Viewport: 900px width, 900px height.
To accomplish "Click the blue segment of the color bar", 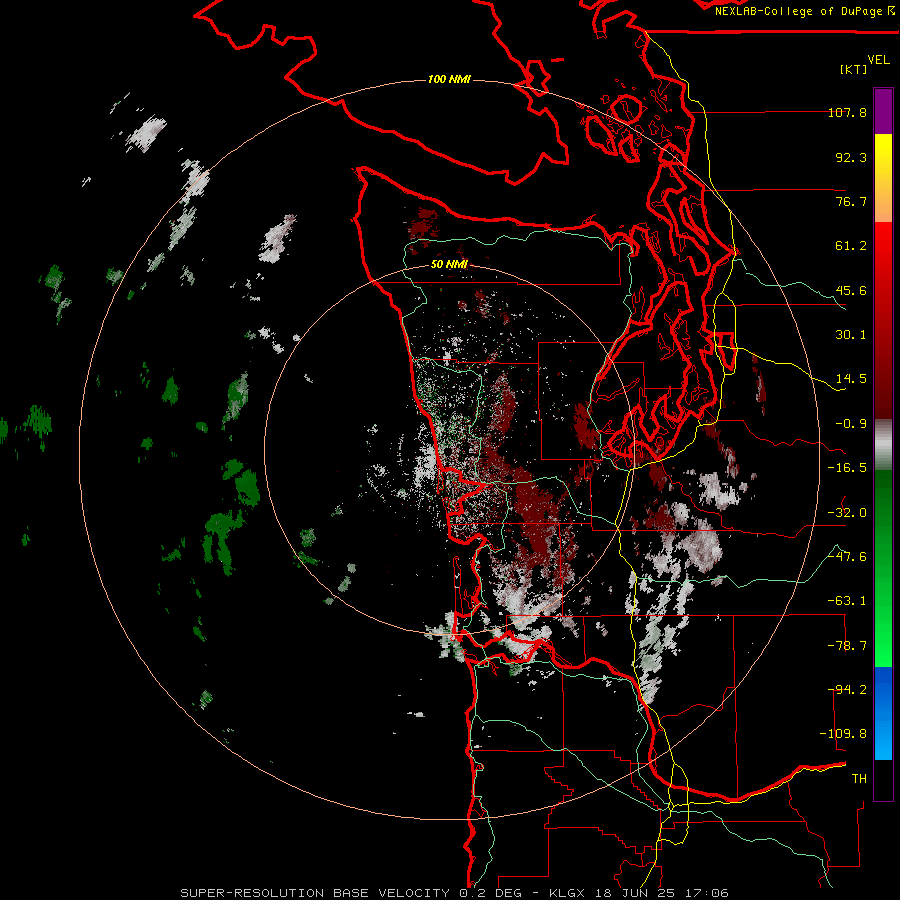I will click(x=883, y=713).
